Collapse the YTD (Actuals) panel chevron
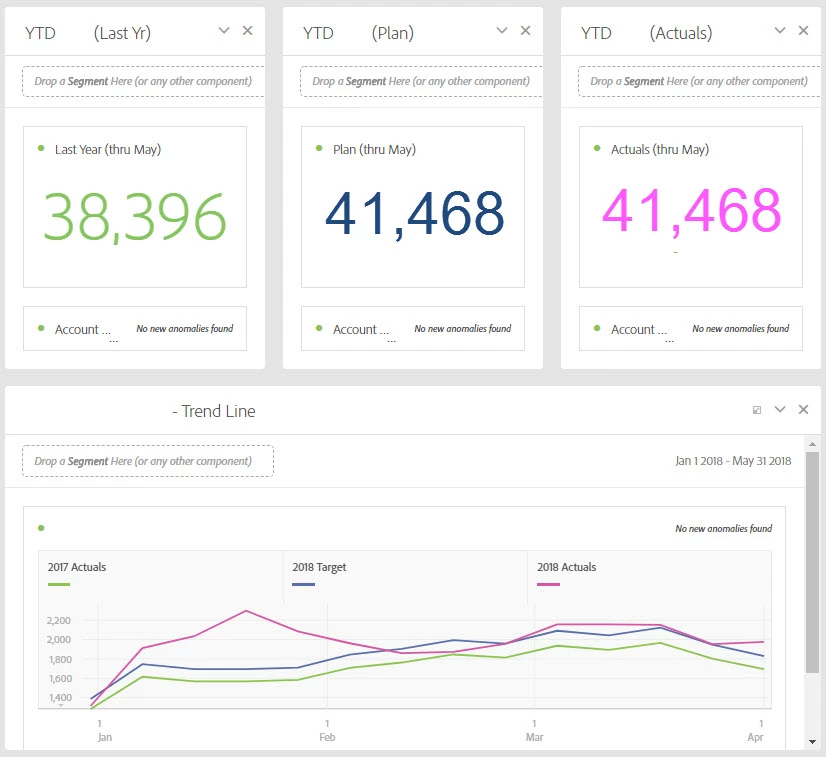The height and width of the screenshot is (757, 826). point(780,31)
